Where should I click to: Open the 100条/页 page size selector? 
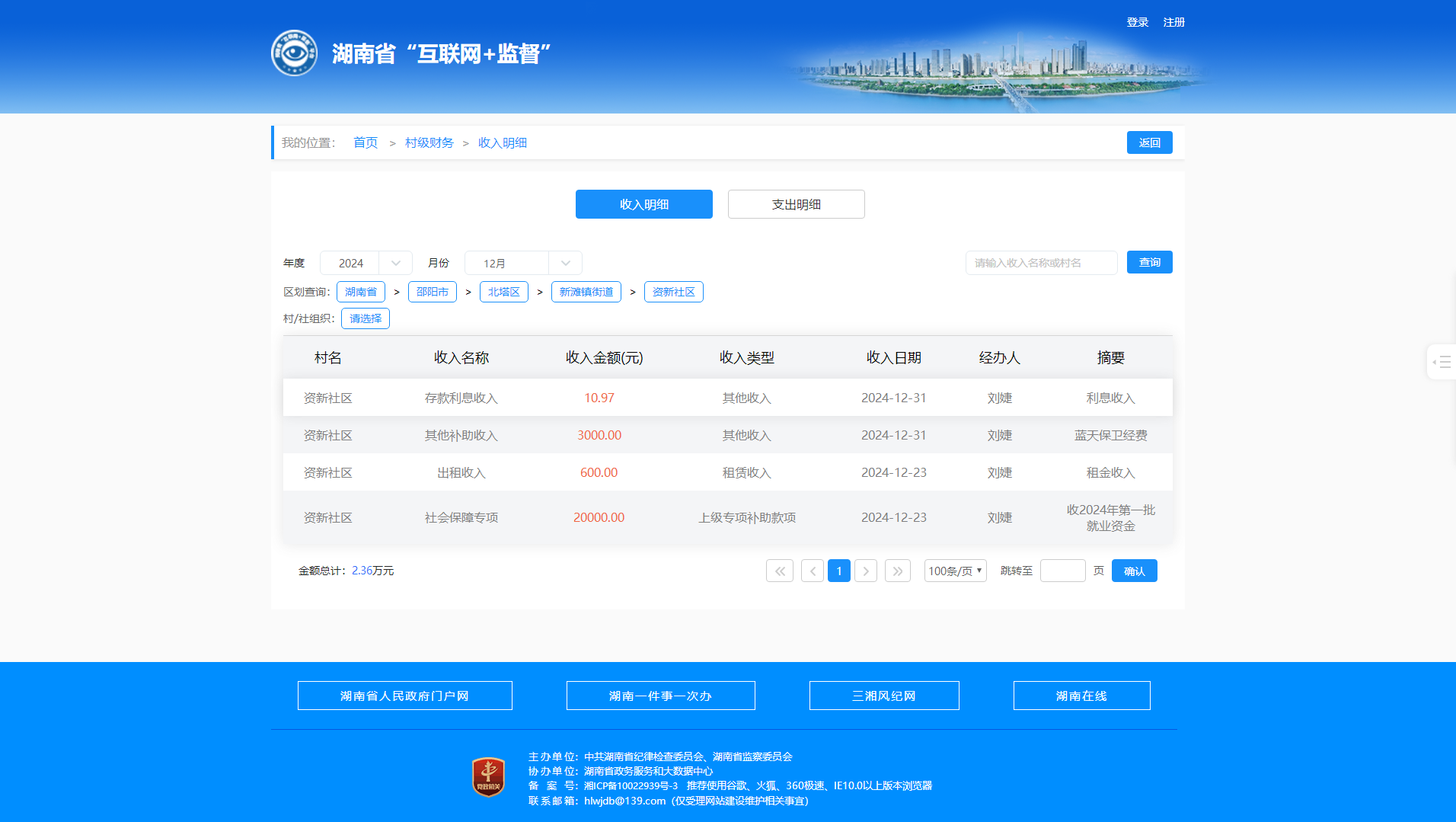(955, 571)
